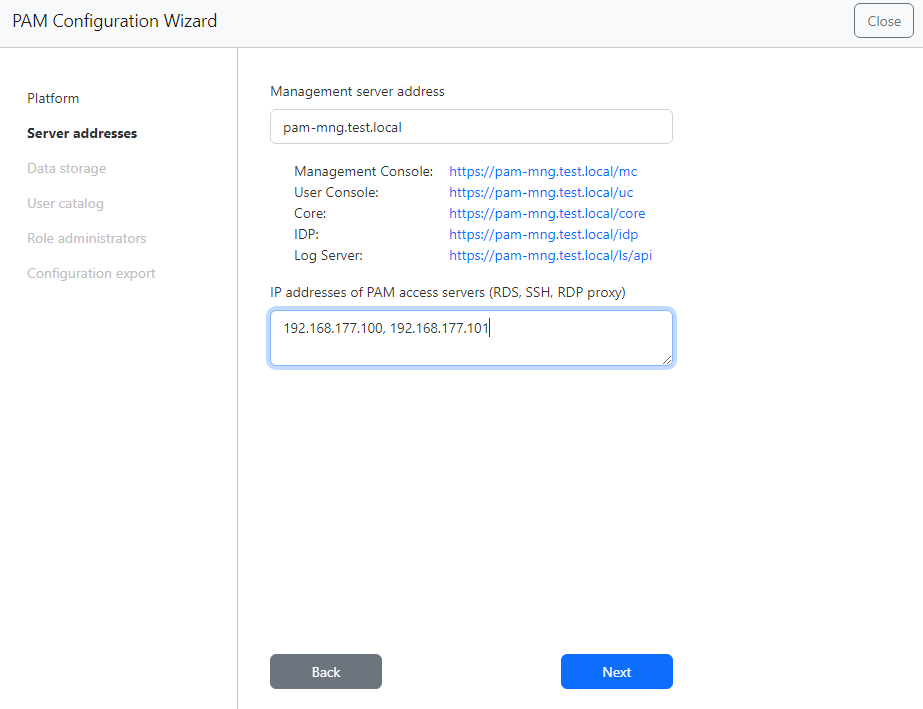Switch to the User catalog step
The height and width of the screenshot is (709, 923).
[65, 203]
